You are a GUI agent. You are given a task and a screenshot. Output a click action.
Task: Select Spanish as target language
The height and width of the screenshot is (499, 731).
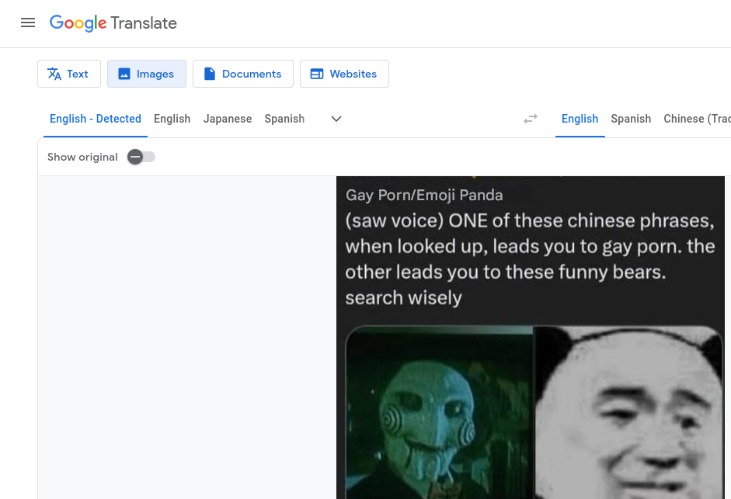coord(631,119)
